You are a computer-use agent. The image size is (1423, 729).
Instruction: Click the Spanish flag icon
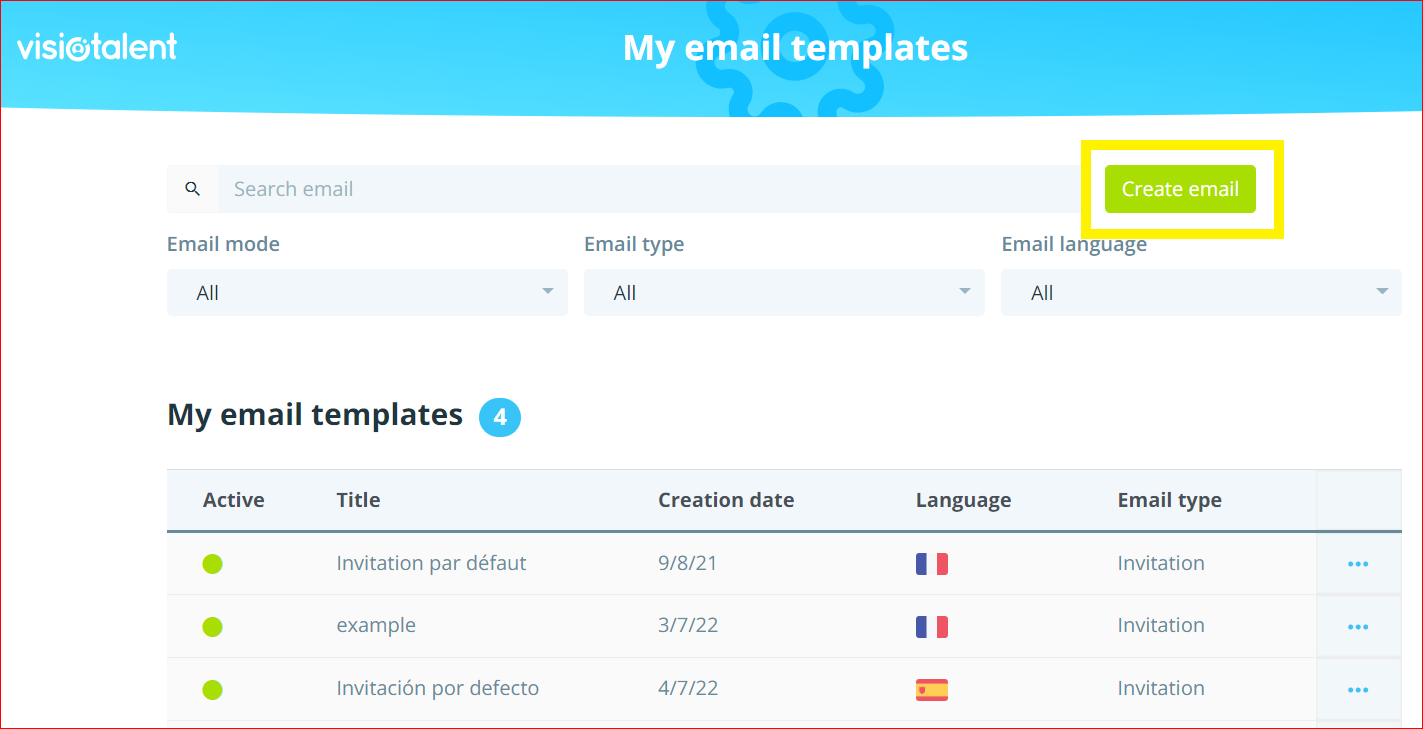coord(931,689)
